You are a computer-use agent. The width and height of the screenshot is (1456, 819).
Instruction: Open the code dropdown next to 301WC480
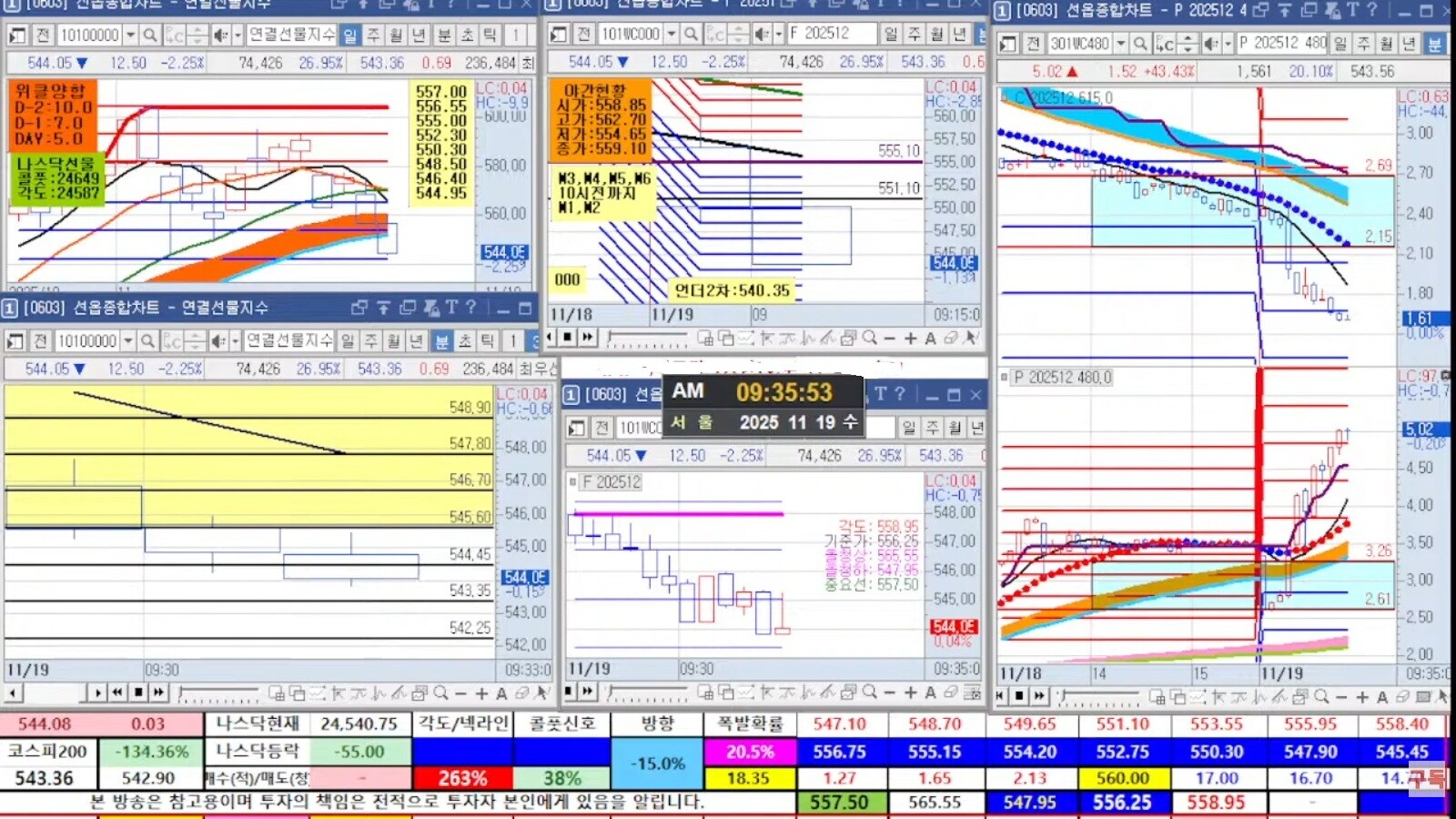tap(1120, 44)
